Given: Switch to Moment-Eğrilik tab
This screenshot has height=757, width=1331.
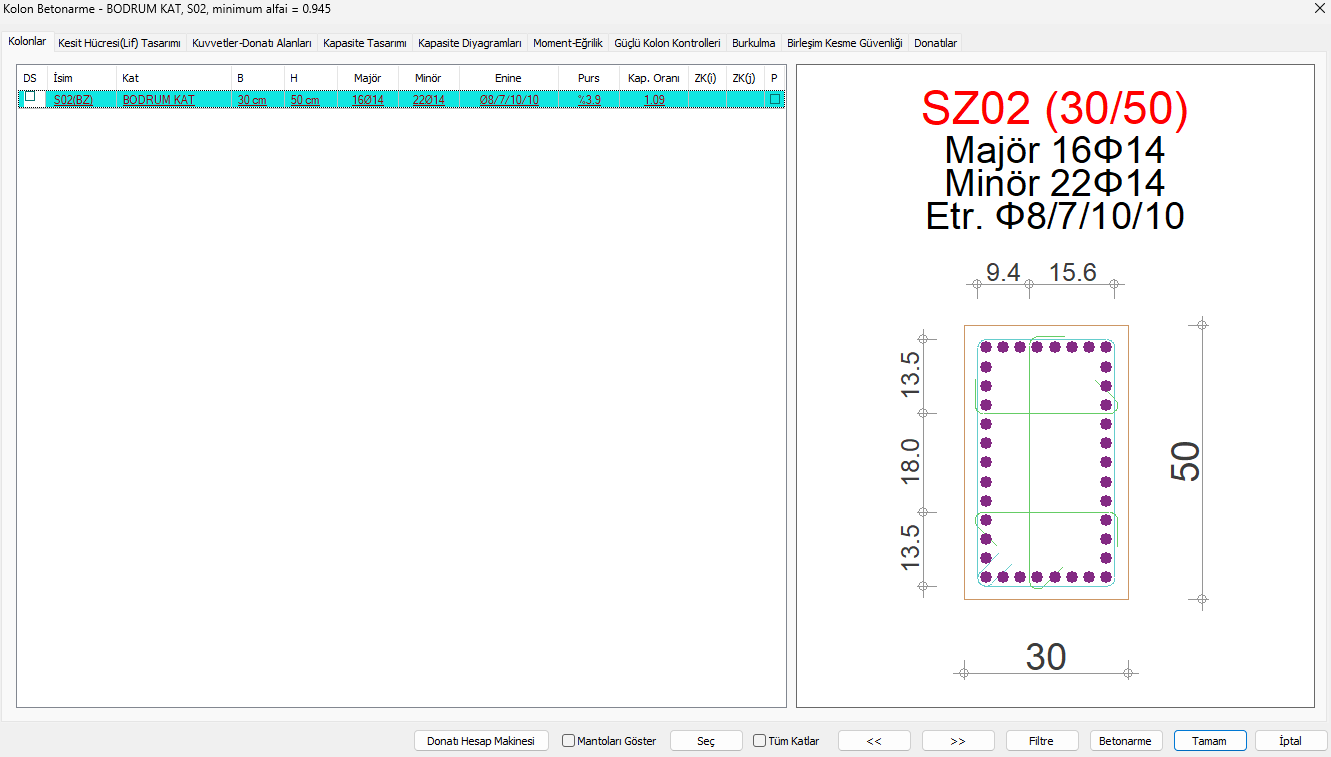Looking at the screenshot, I should (x=568, y=44).
